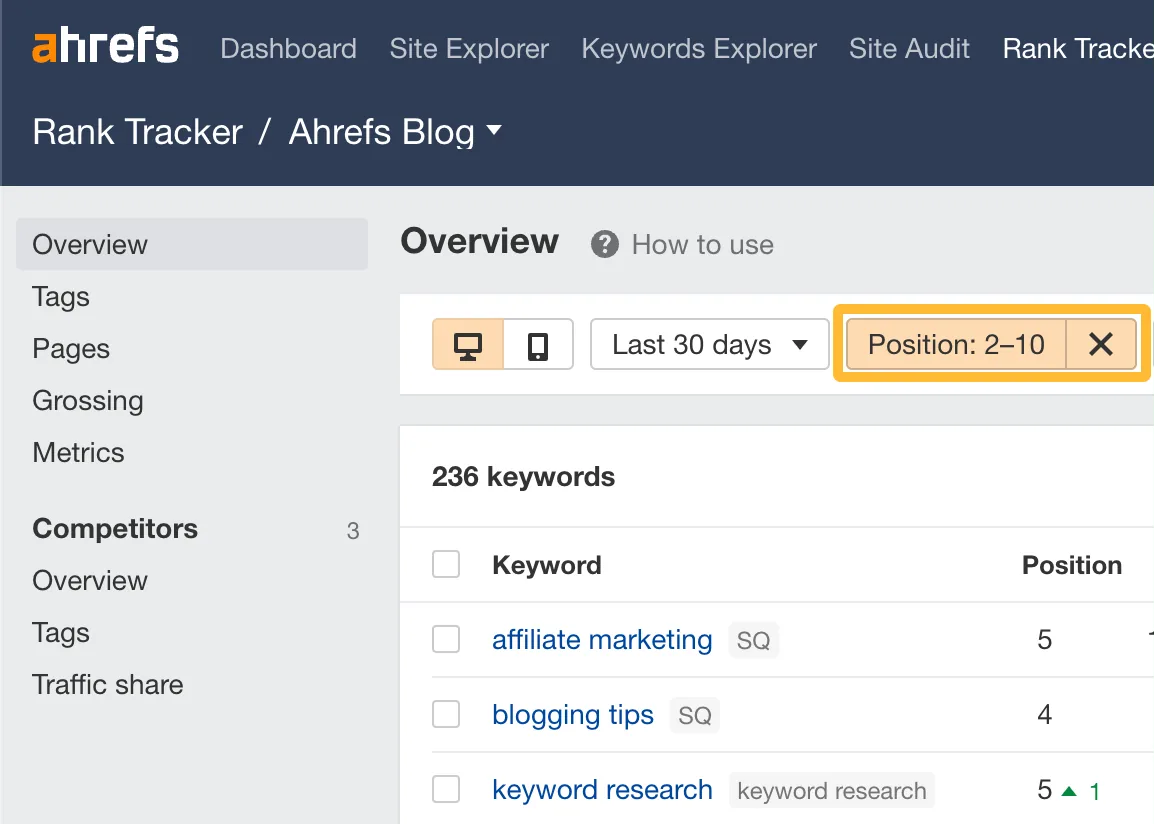Sort by the Position column header

click(x=1072, y=565)
